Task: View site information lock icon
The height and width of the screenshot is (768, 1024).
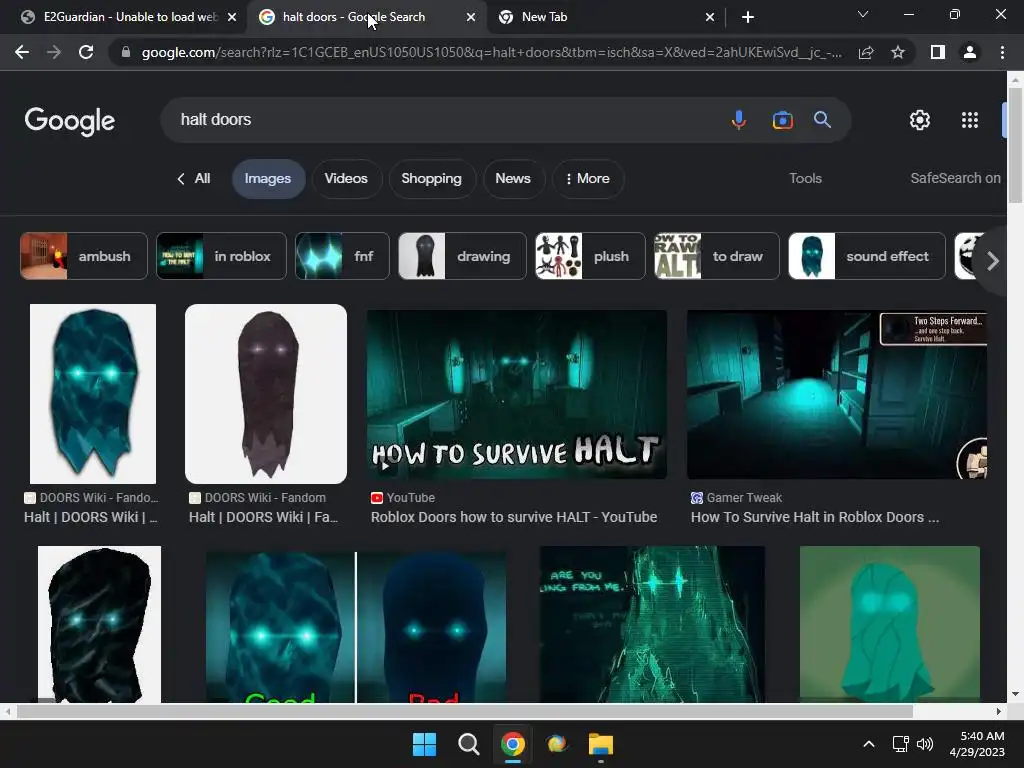Action: 126,52
